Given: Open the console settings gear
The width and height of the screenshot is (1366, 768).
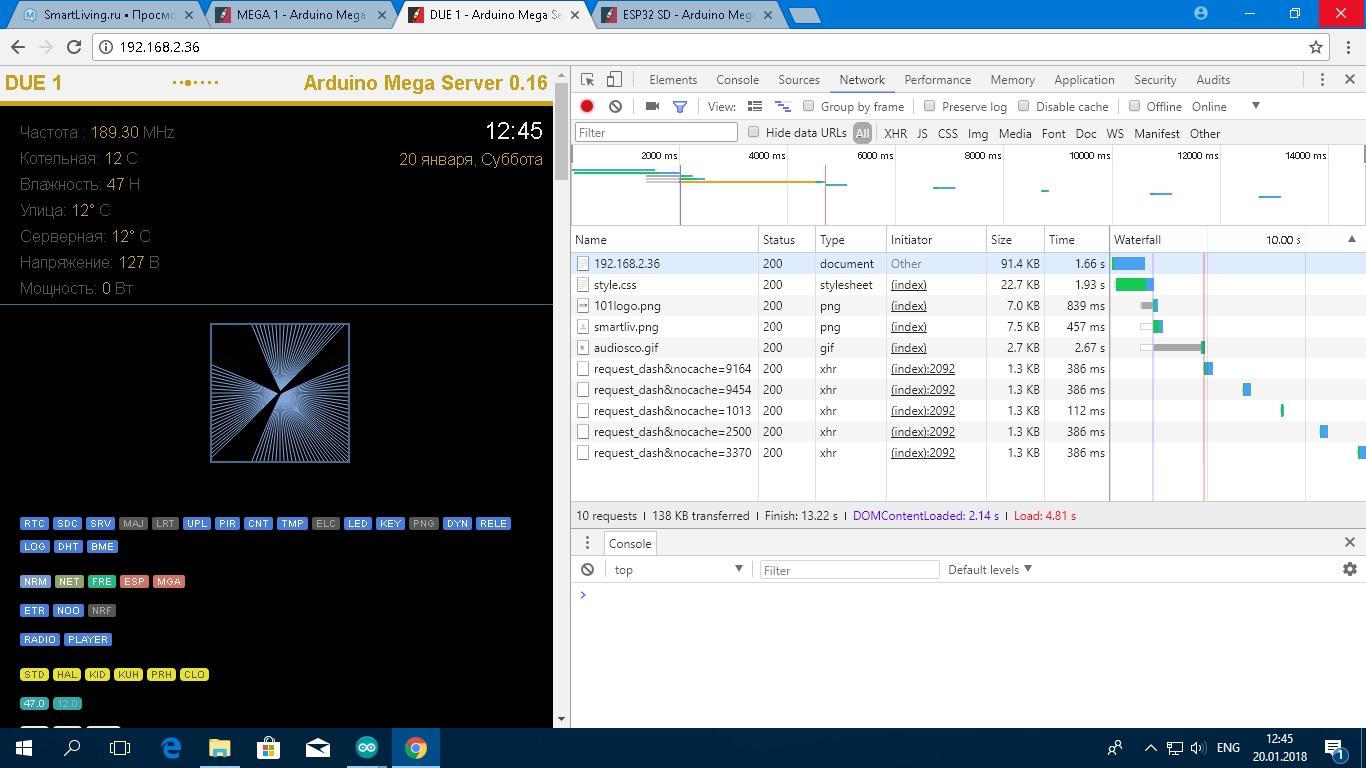Looking at the screenshot, I should point(1349,569).
